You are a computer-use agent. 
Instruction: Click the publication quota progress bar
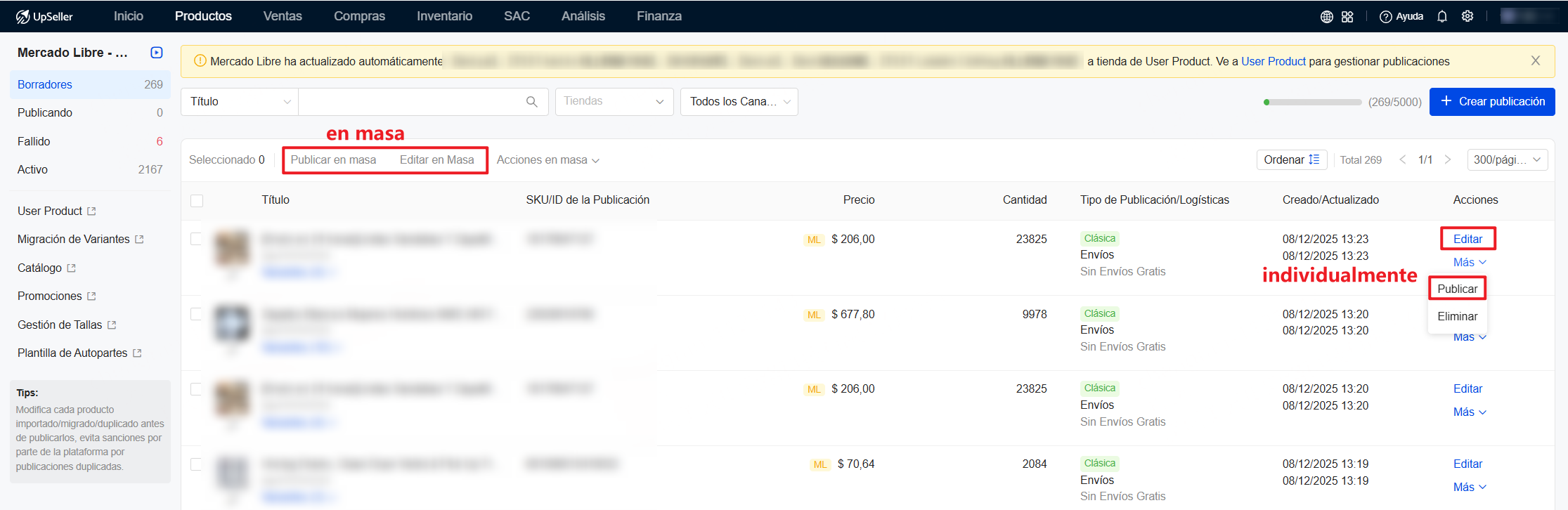1312,103
